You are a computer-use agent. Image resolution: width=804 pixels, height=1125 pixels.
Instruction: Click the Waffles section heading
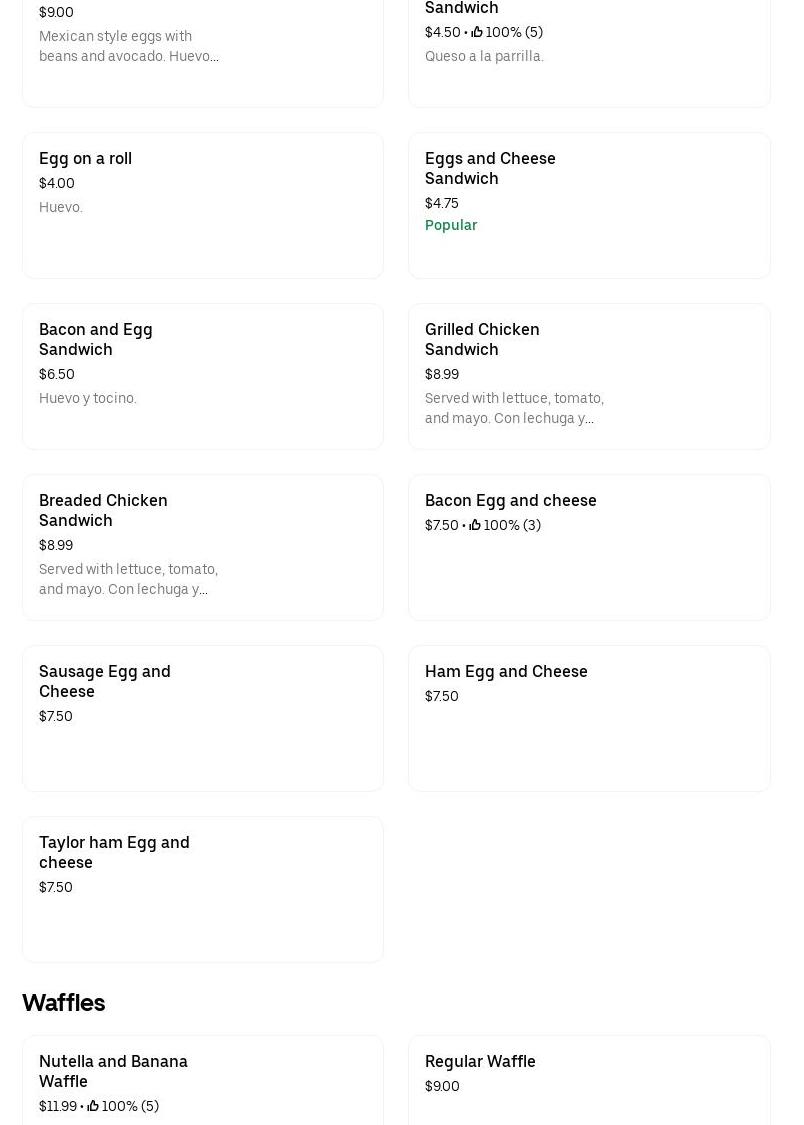[x=63, y=1002]
